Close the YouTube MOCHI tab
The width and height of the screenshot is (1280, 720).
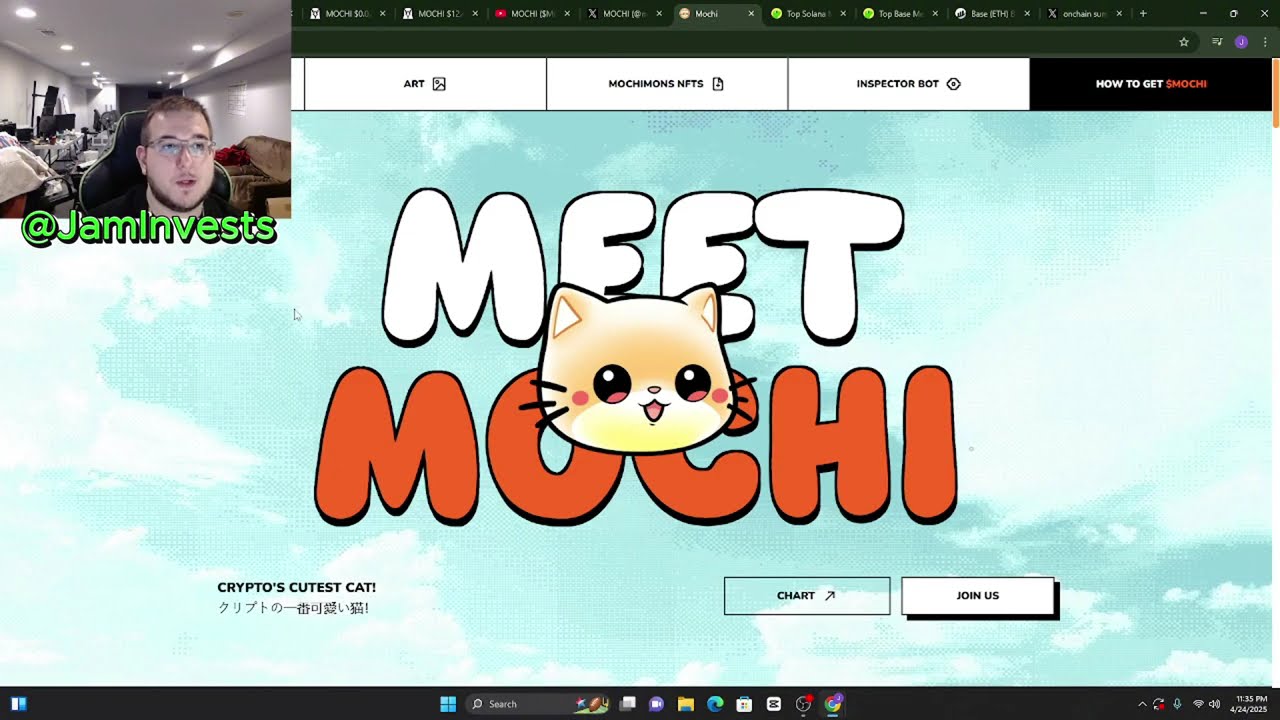[567, 14]
